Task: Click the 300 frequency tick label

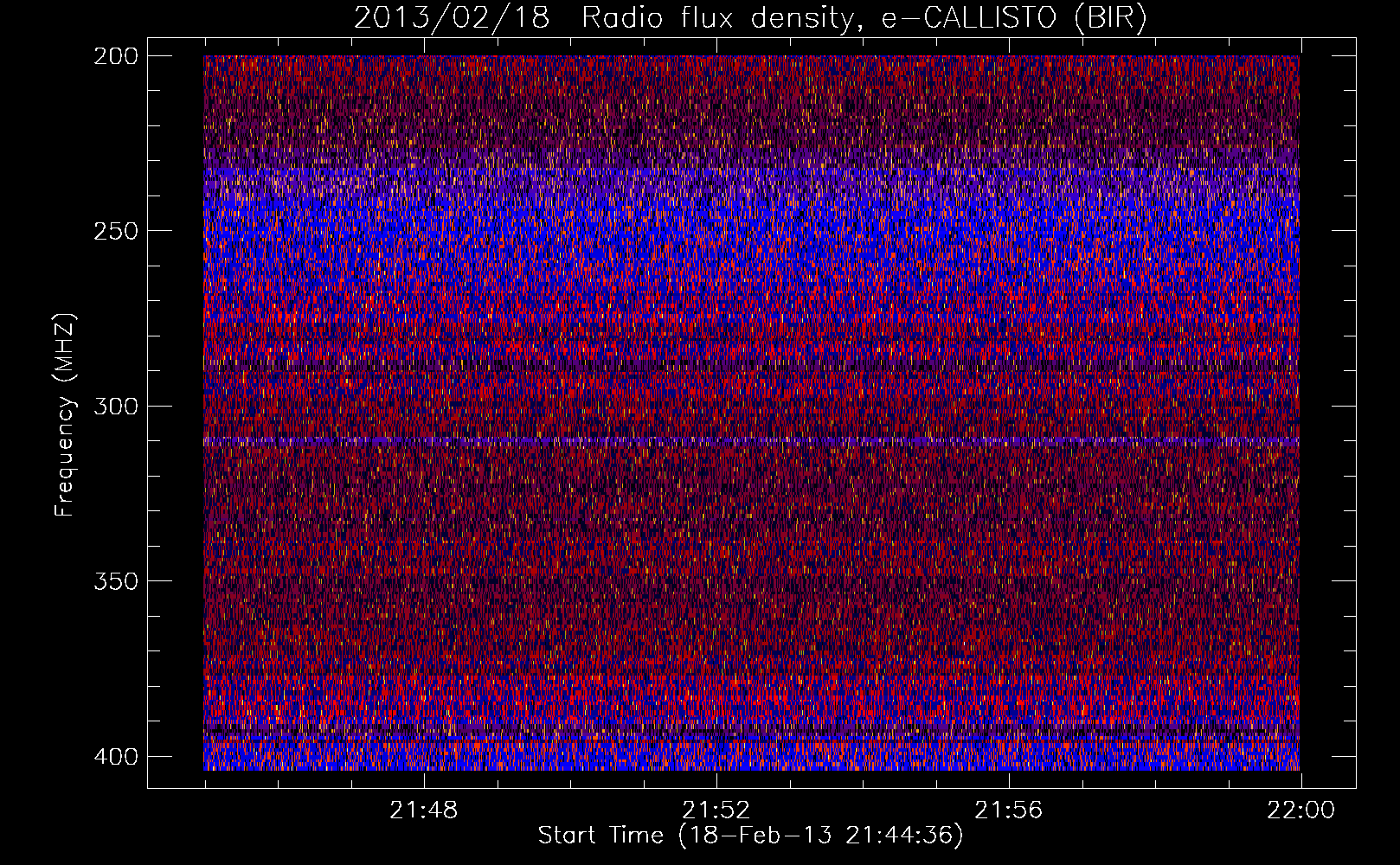Action: point(115,407)
